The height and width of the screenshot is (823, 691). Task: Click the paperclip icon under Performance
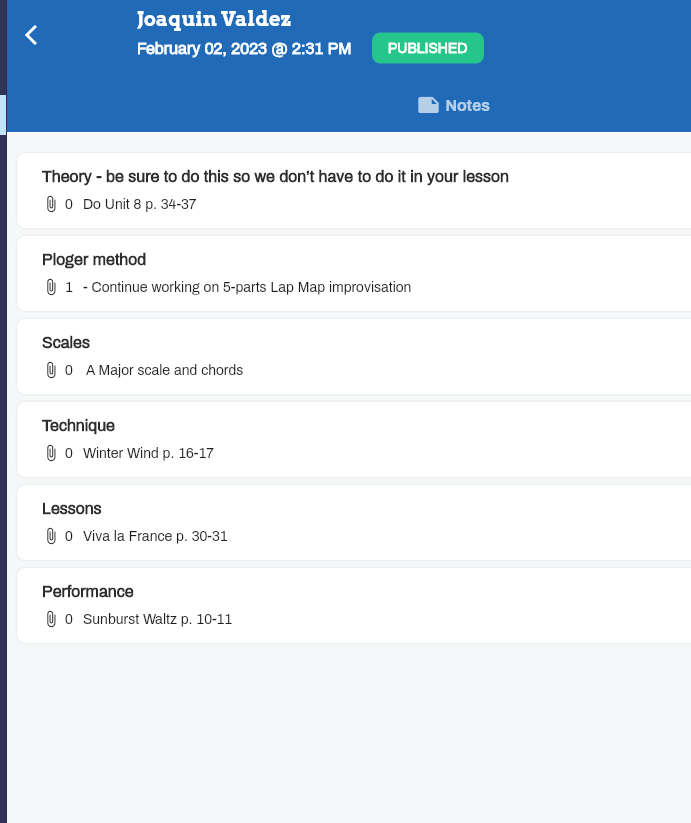click(51, 619)
